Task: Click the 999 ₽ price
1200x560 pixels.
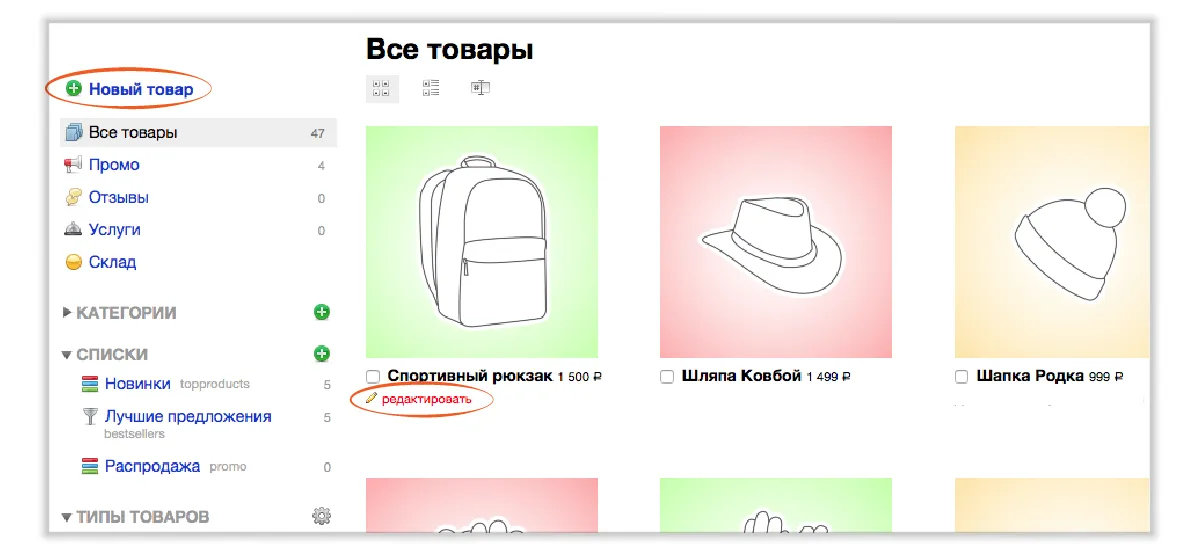Action: (1107, 377)
